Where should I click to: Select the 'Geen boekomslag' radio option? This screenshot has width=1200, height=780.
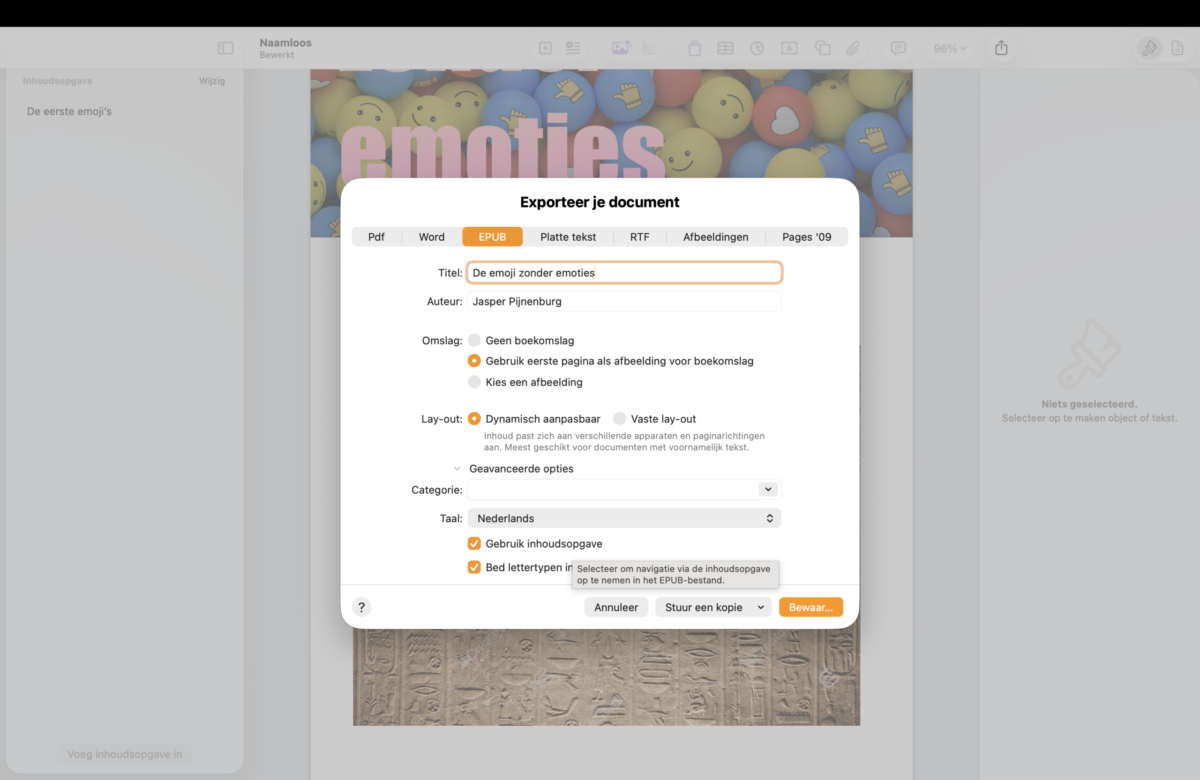(x=475, y=341)
